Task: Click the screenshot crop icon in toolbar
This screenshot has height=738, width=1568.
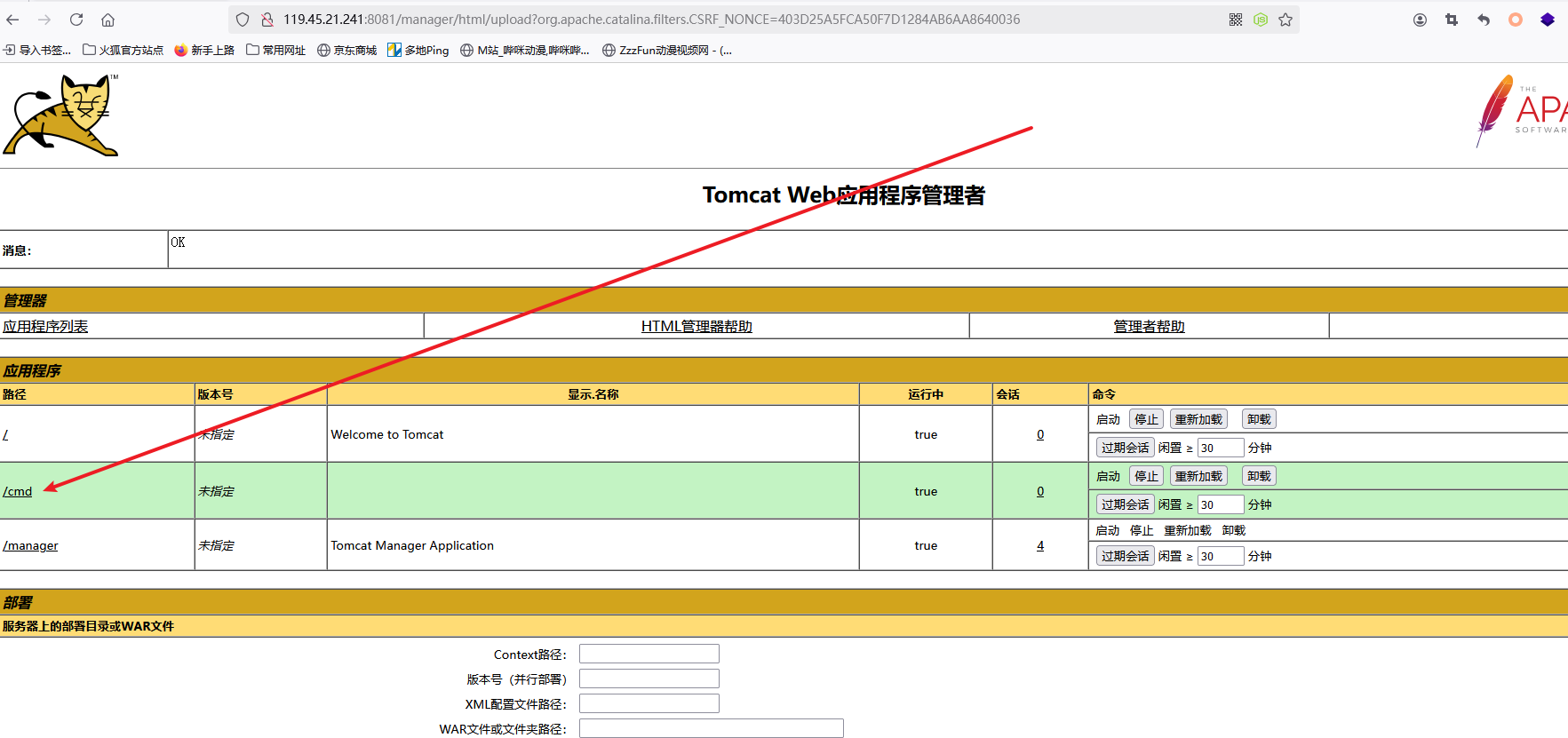Action: [x=1452, y=20]
